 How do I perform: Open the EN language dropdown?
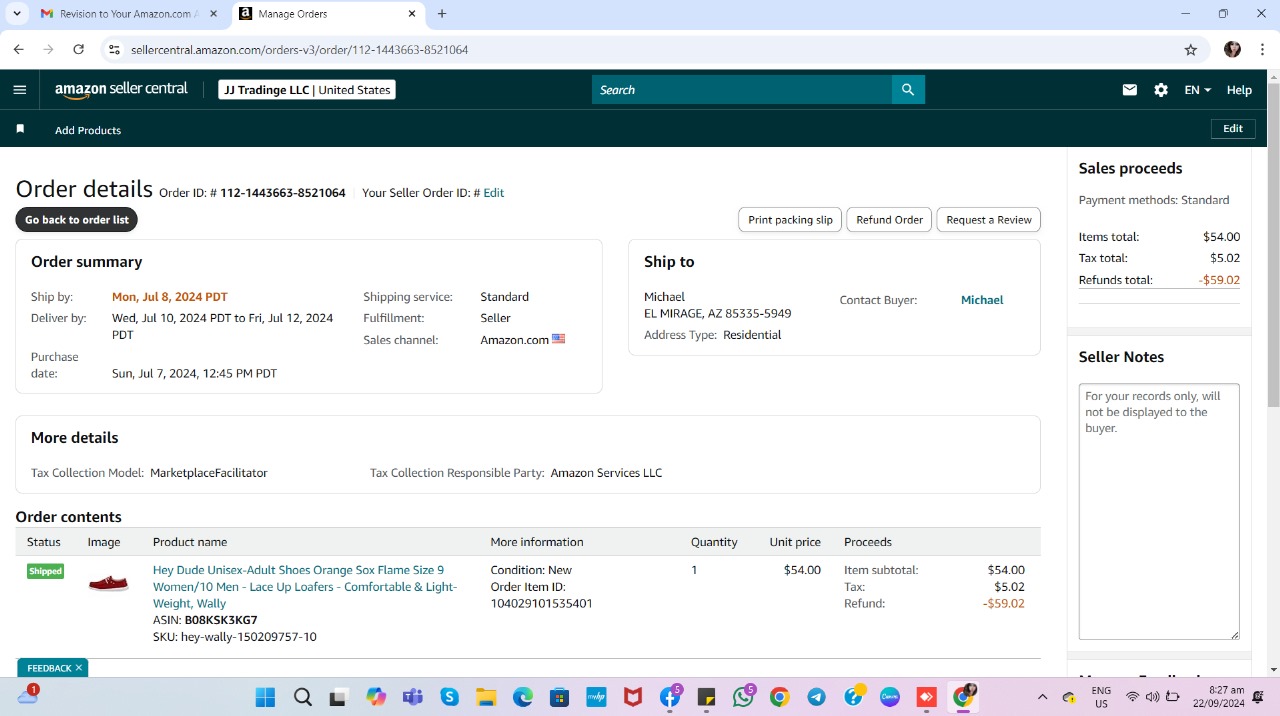(1197, 90)
